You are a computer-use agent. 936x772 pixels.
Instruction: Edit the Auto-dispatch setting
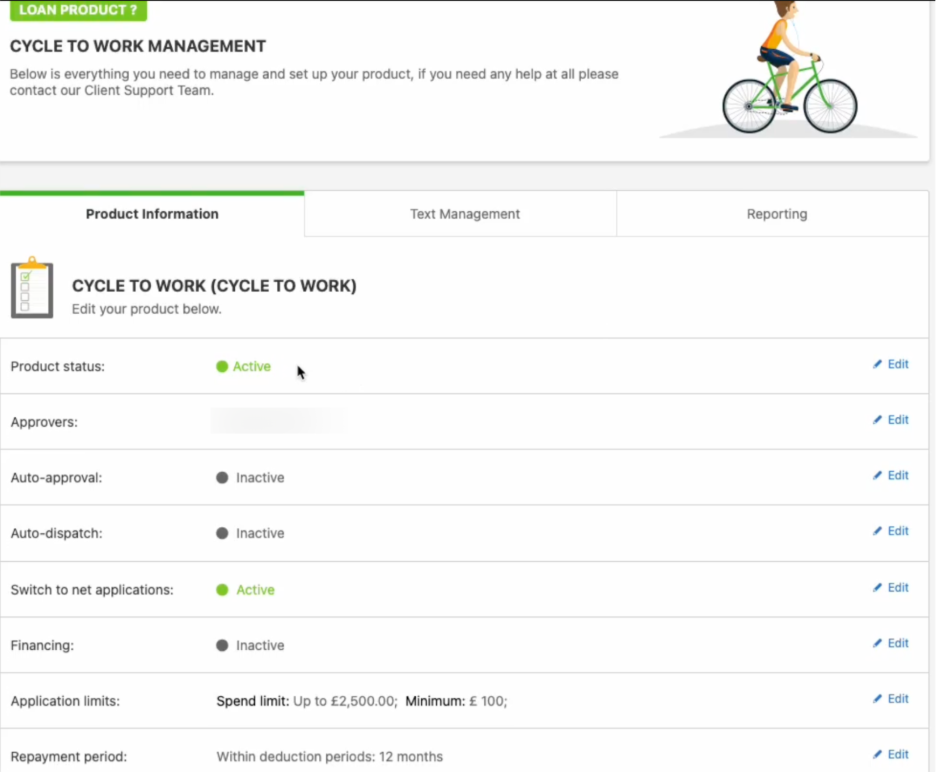pyautogui.click(x=890, y=532)
